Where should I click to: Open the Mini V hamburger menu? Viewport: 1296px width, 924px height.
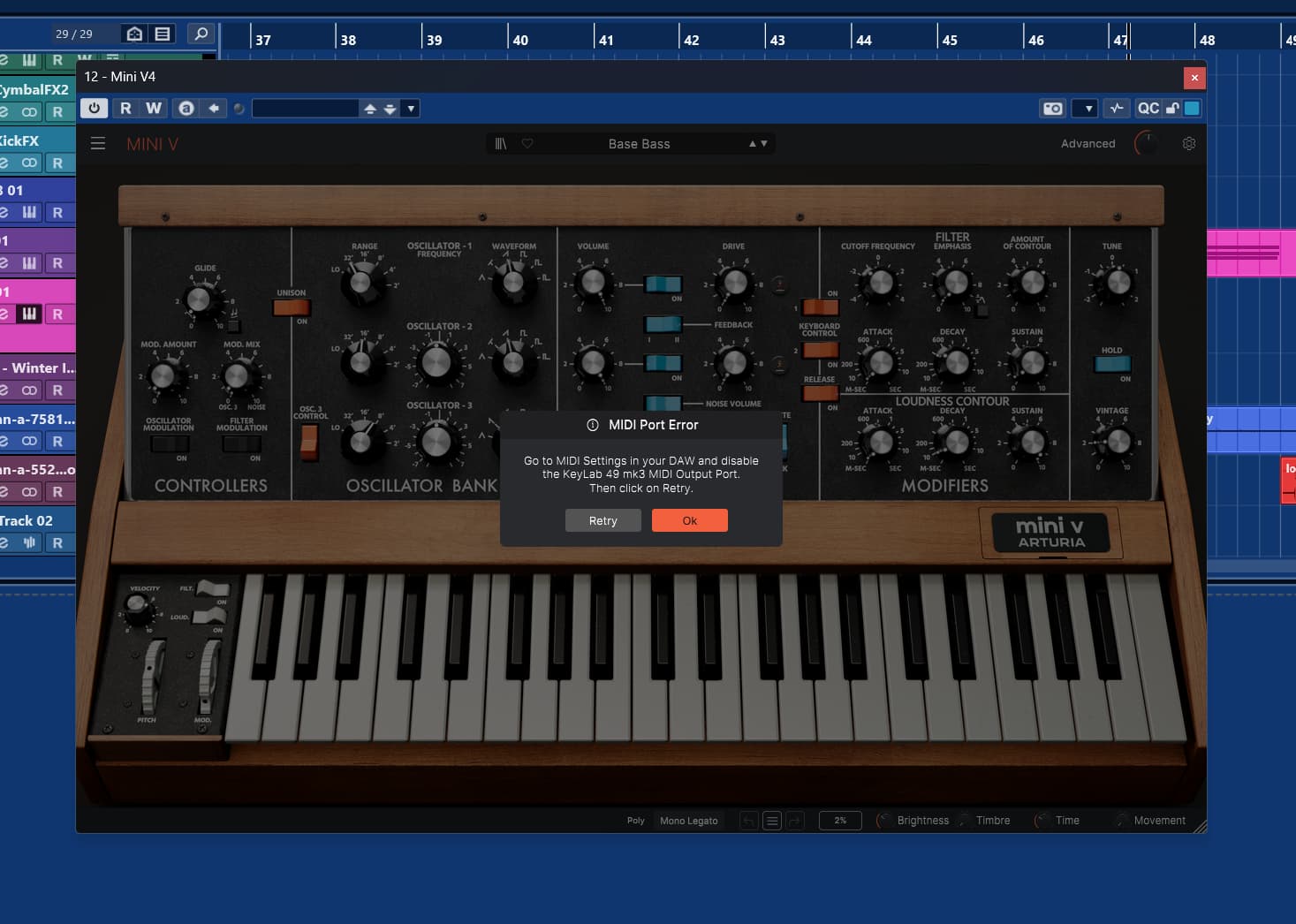point(98,143)
